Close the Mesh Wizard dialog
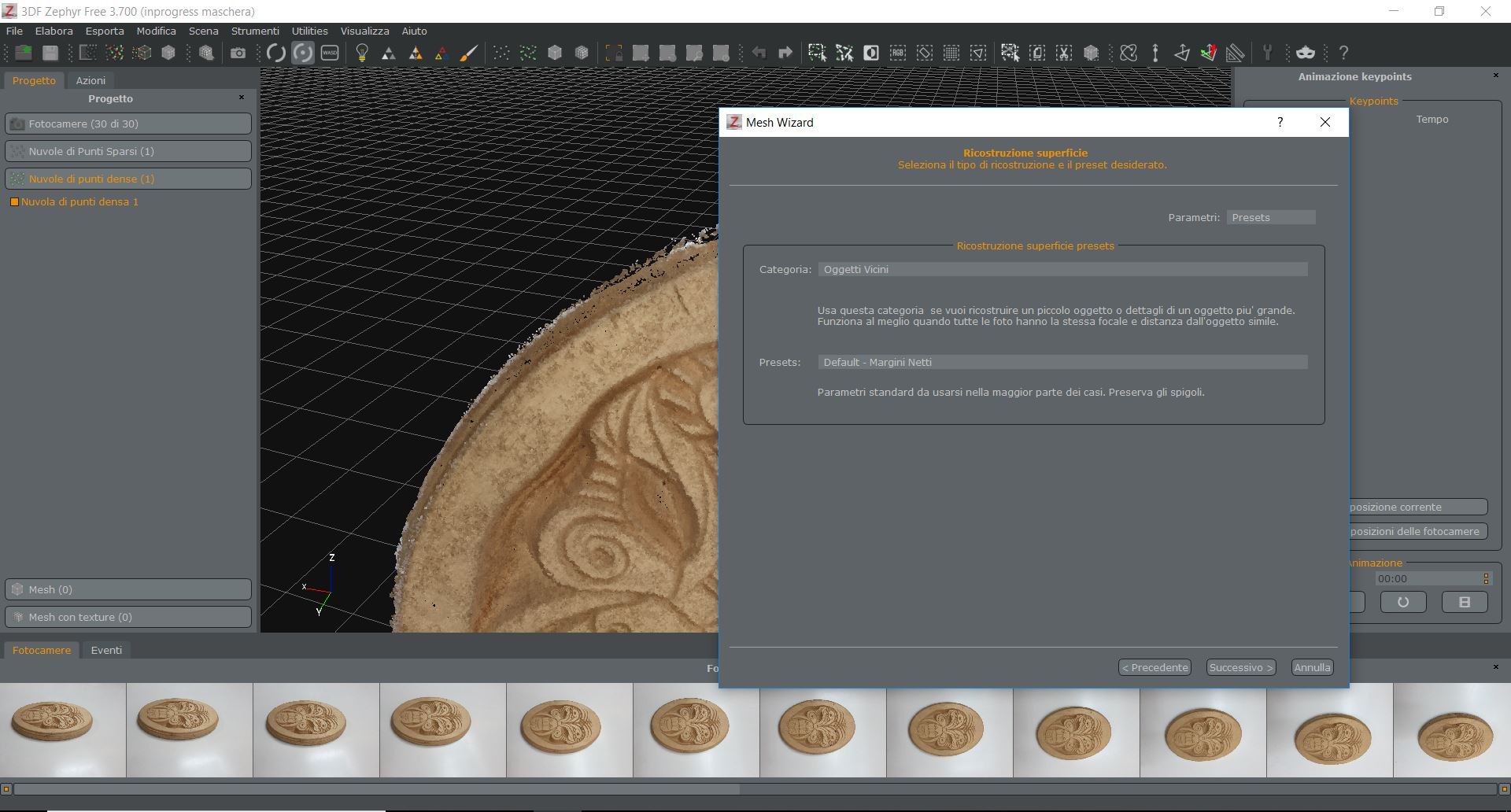The image size is (1511, 812). click(x=1325, y=122)
